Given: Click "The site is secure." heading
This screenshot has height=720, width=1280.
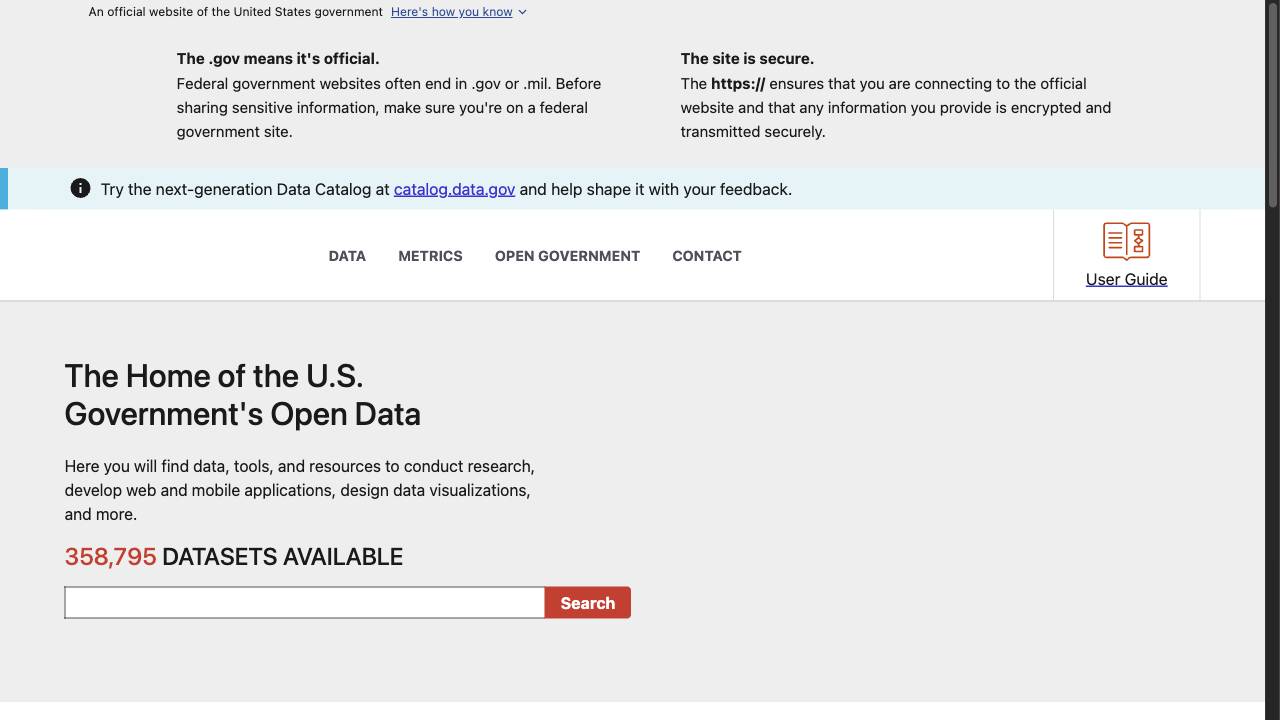Looking at the screenshot, I should 747,59.
